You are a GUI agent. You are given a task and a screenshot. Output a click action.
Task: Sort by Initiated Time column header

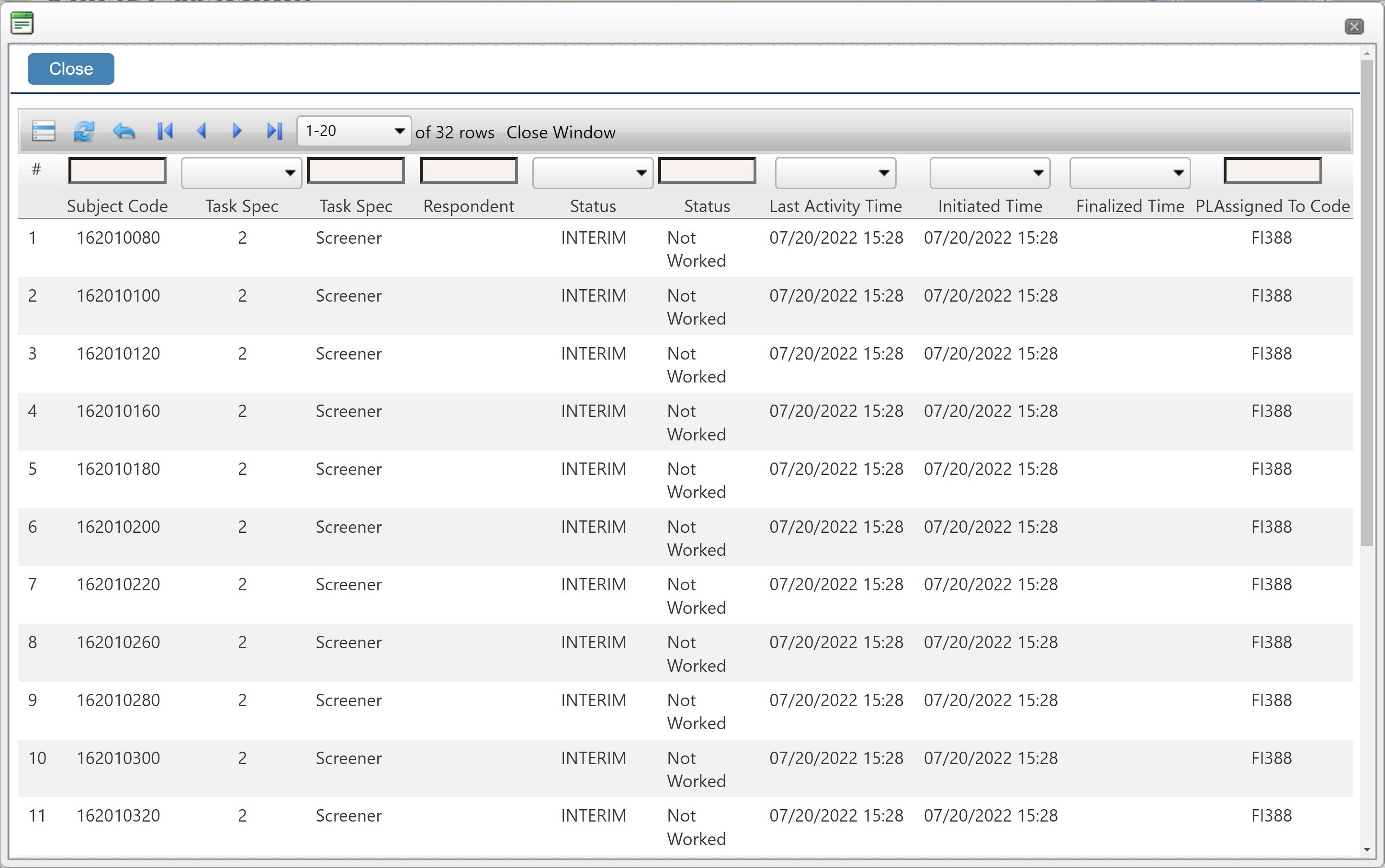click(990, 206)
